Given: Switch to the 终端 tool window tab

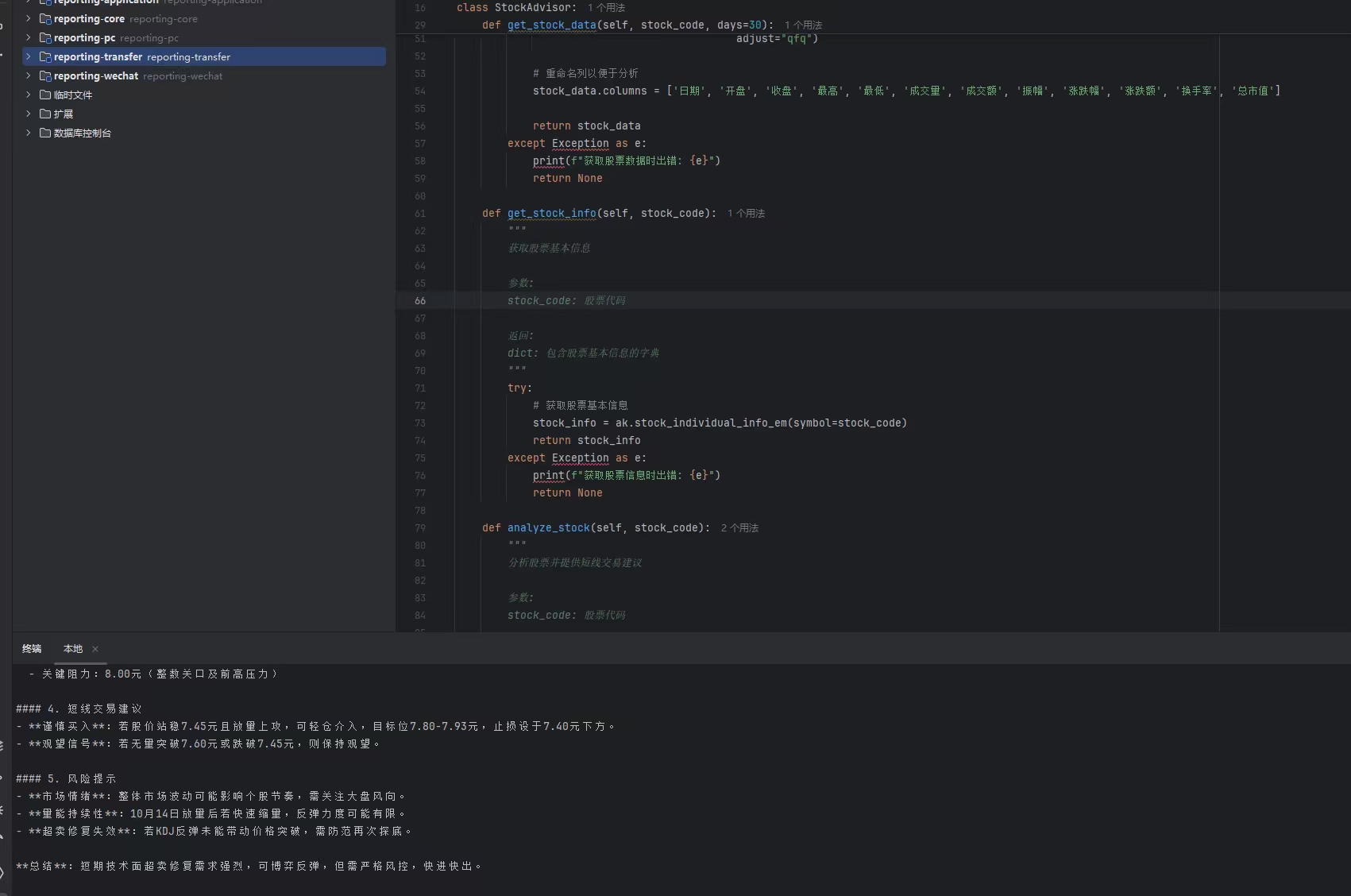Looking at the screenshot, I should (x=32, y=649).
